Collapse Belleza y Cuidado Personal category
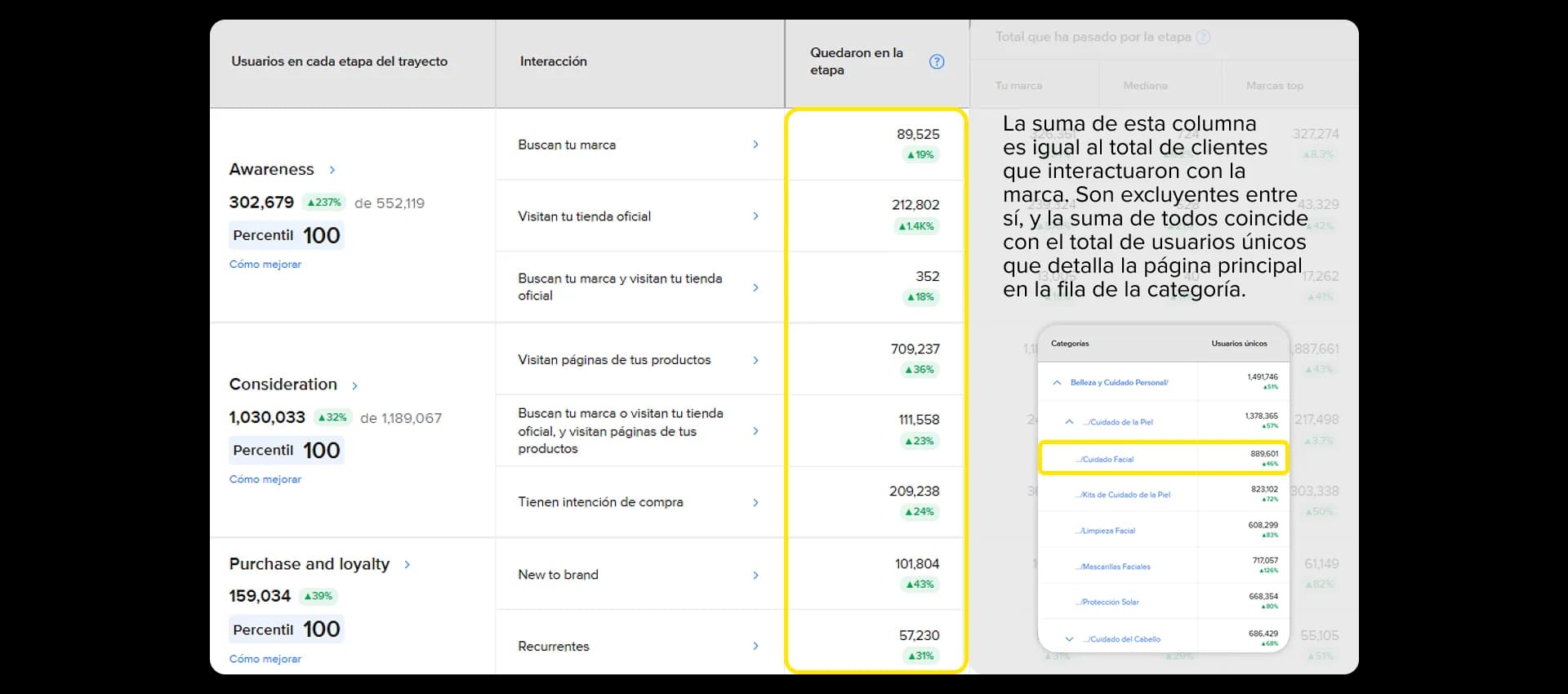Screen dimensions: 1568x694 (x=1057, y=382)
